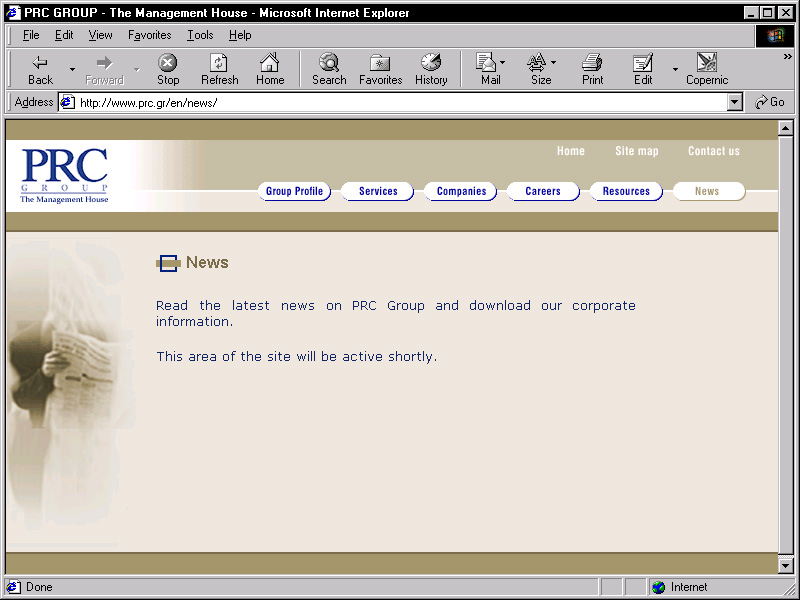800x600 pixels.
Task: Maximize the Internet Explorer window
Action: tap(767, 13)
